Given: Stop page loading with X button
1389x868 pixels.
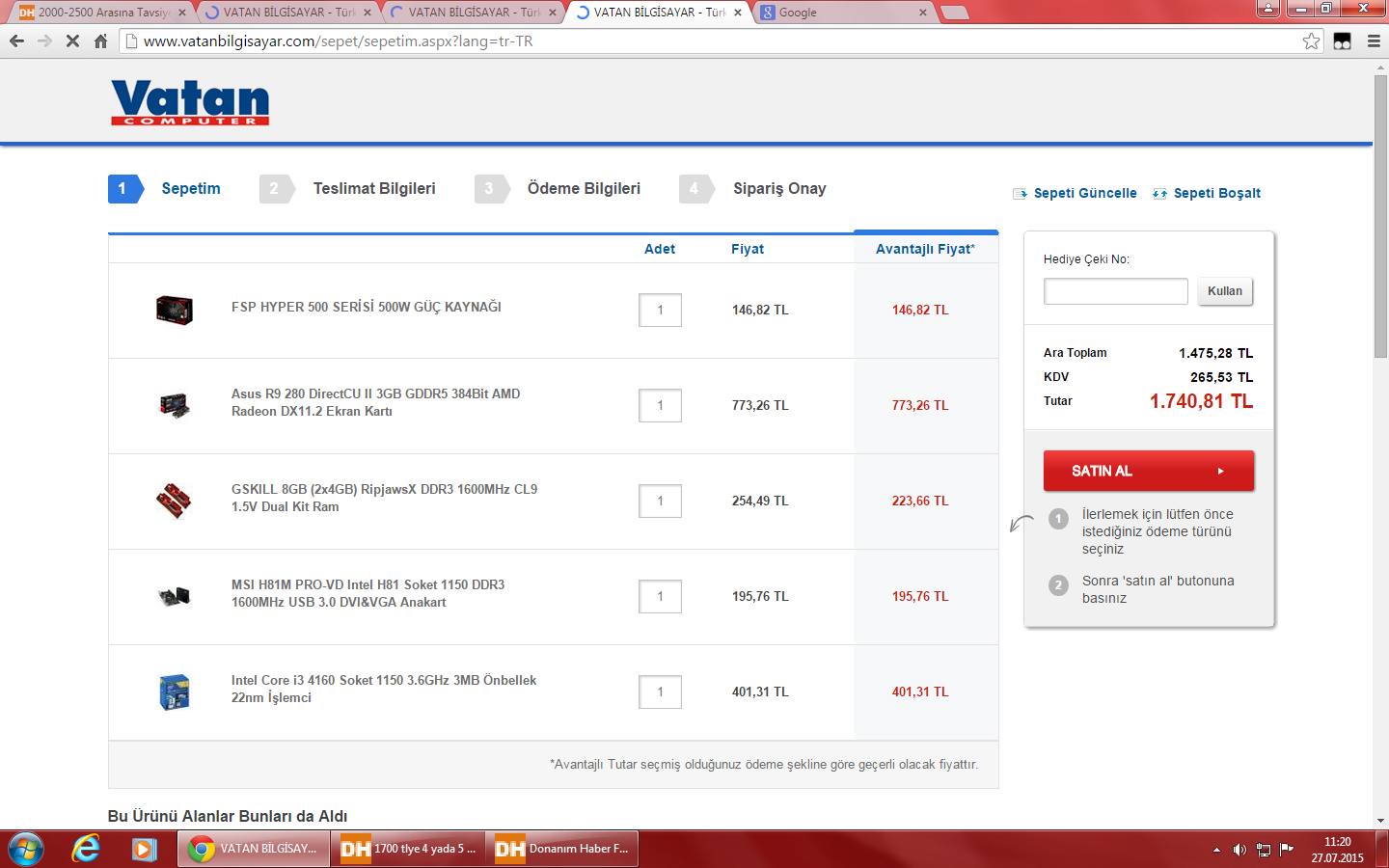Looking at the screenshot, I should [x=72, y=41].
